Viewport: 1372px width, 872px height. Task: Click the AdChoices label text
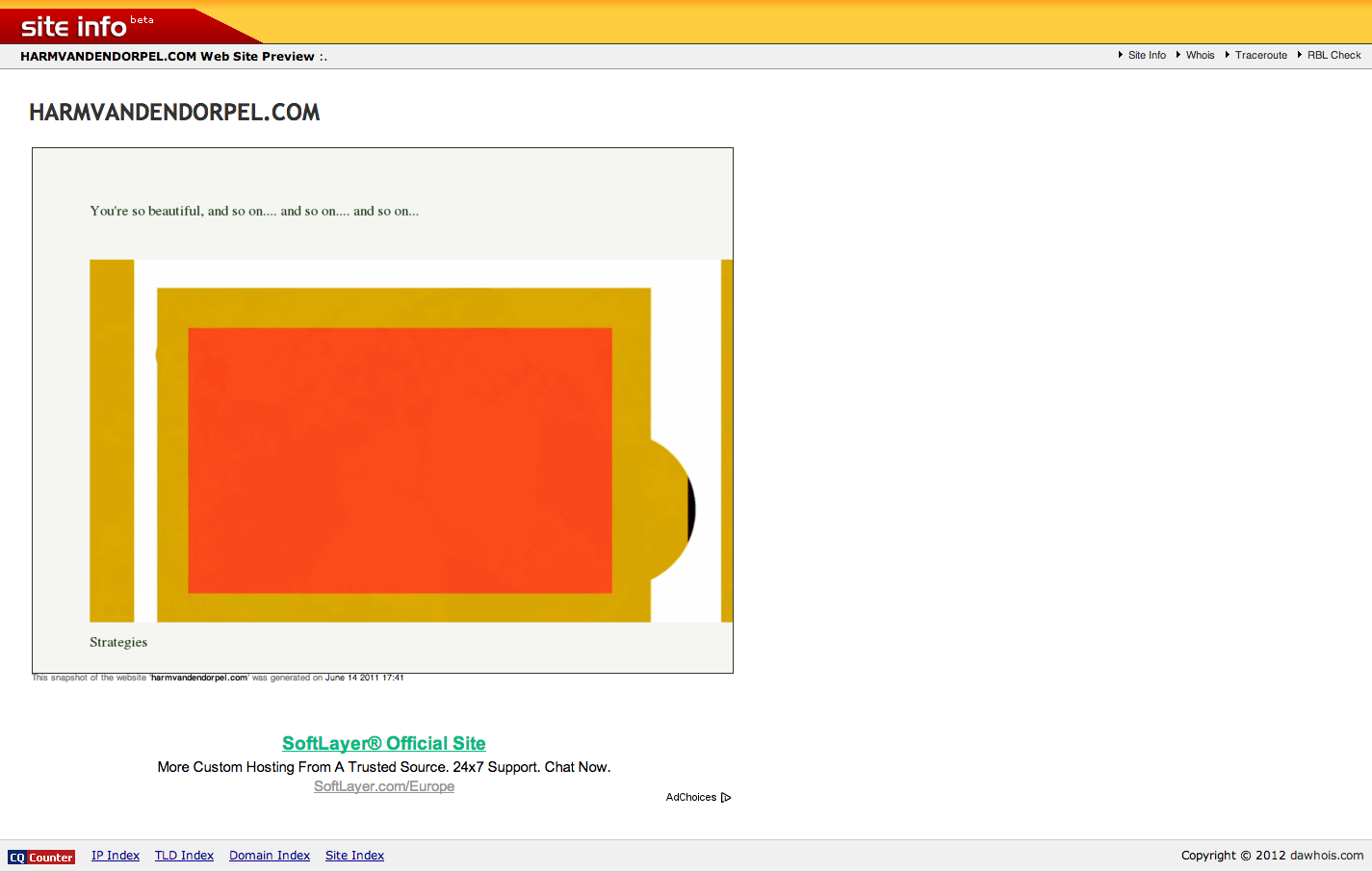(690, 797)
